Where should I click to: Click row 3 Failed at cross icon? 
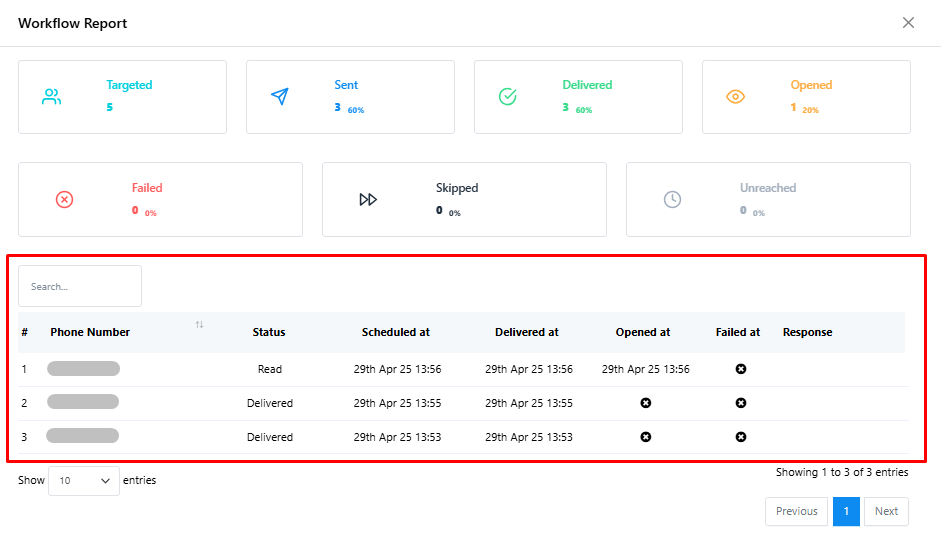(x=741, y=437)
